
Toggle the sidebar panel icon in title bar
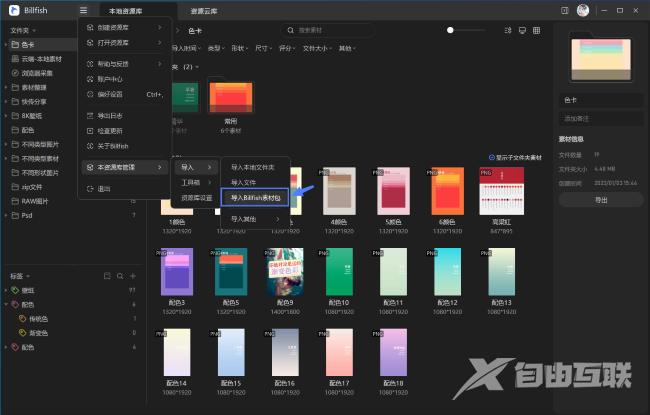[x=565, y=10]
